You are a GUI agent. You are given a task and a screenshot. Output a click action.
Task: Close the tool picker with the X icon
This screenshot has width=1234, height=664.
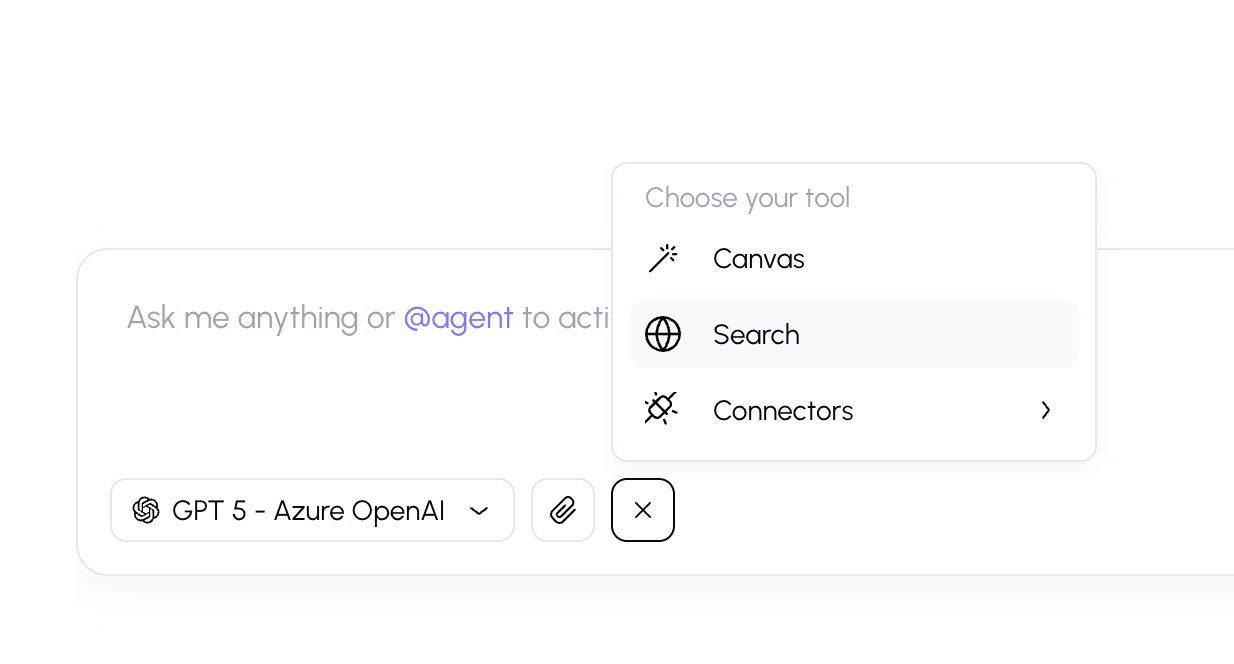point(643,510)
